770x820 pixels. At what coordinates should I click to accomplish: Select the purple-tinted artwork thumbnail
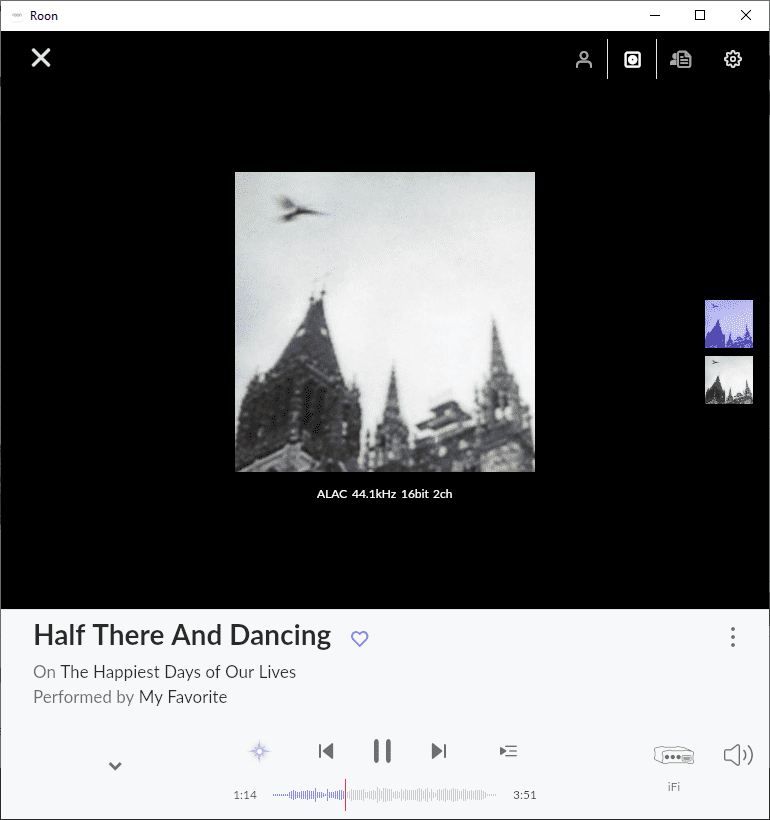coord(729,324)
